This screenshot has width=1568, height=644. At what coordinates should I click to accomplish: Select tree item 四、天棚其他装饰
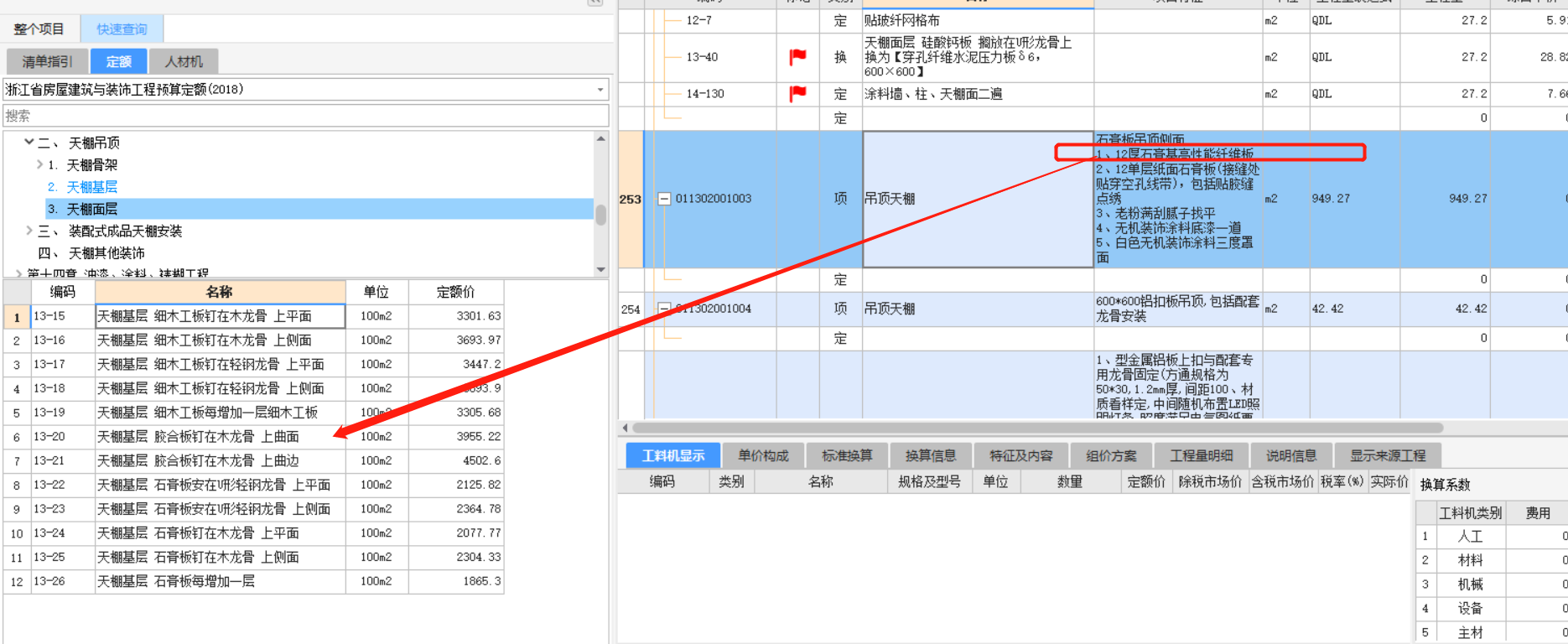(x=91, y=252)
